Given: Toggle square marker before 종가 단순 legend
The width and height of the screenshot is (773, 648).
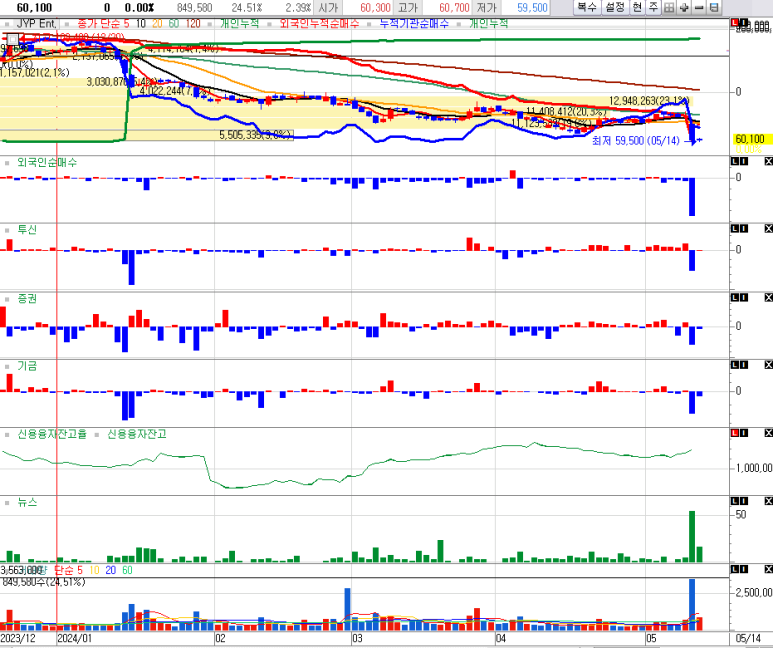Looking at the screenshot, I should 65,24.
